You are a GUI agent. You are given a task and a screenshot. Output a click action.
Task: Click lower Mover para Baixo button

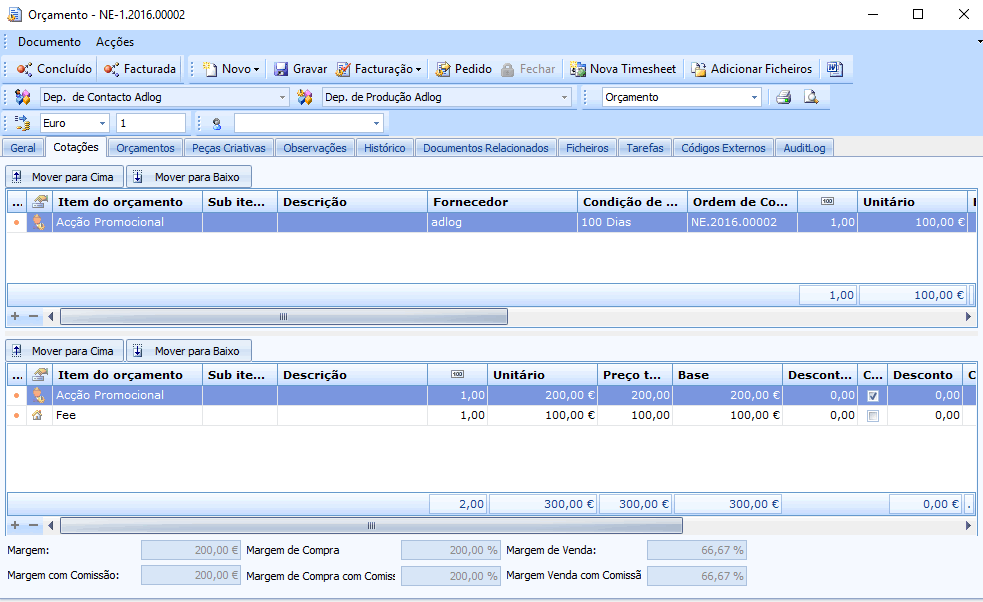[189, 351]
